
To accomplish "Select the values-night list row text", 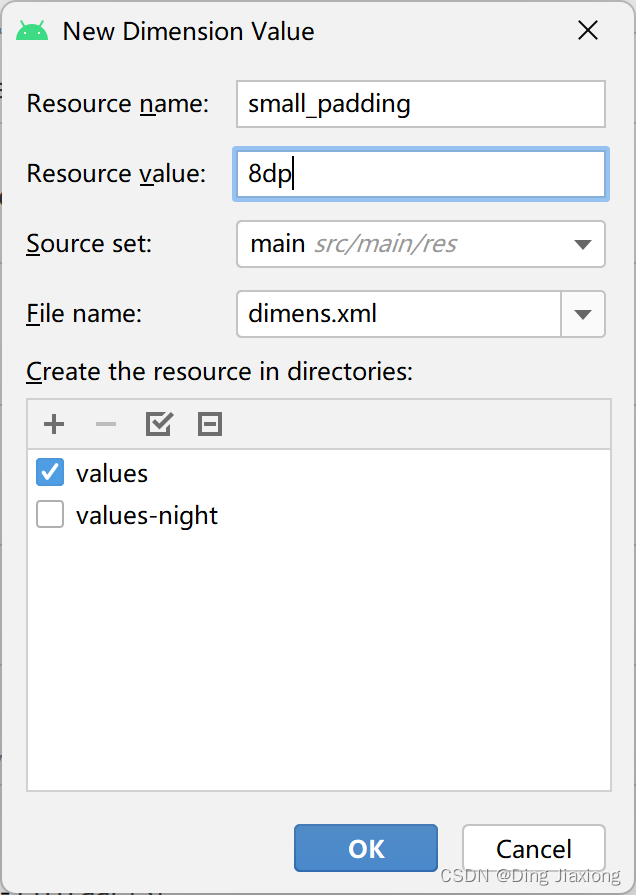I will (147, 515).
